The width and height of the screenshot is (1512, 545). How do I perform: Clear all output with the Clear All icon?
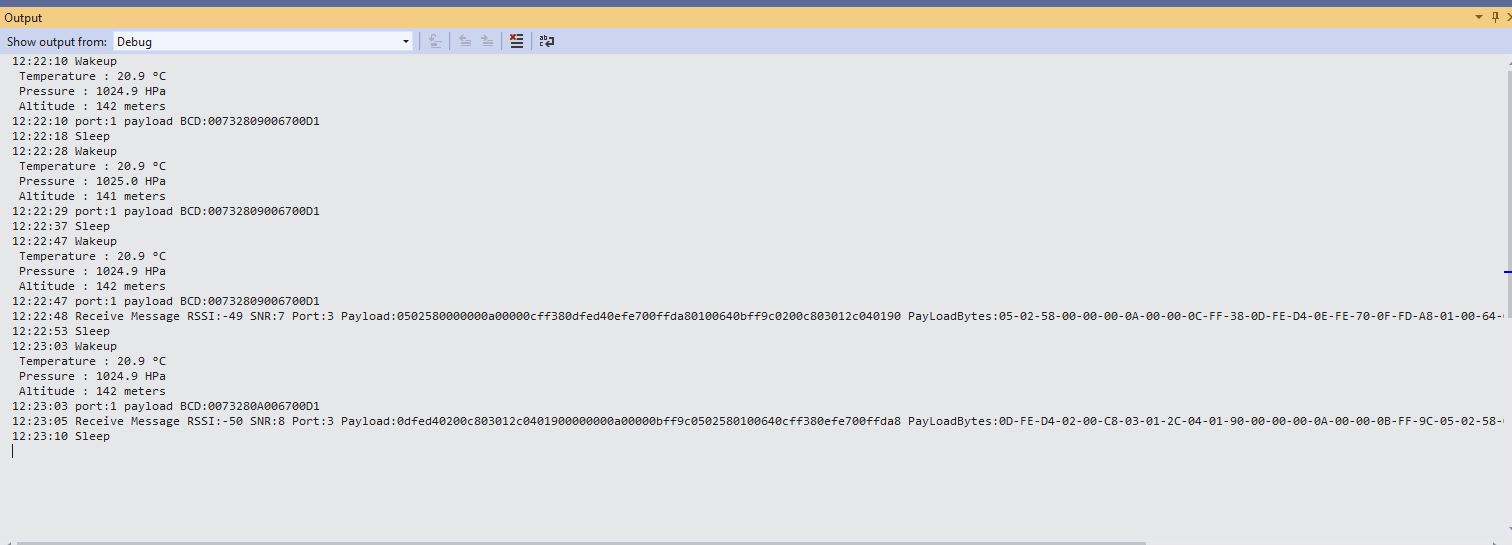coord(516,41)
